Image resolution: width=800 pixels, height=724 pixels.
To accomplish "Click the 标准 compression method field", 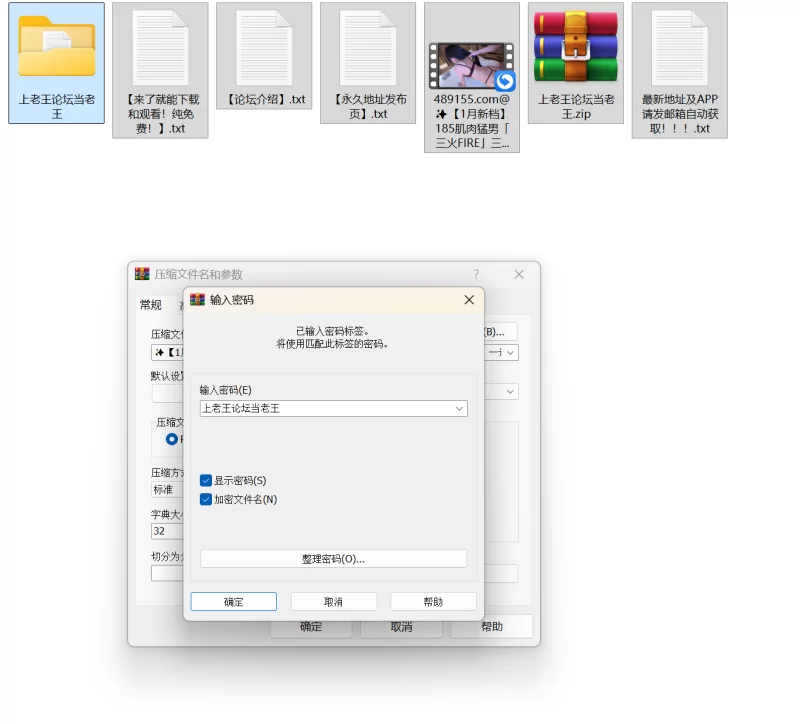I will pyautogui.click(x=167, y=490).
